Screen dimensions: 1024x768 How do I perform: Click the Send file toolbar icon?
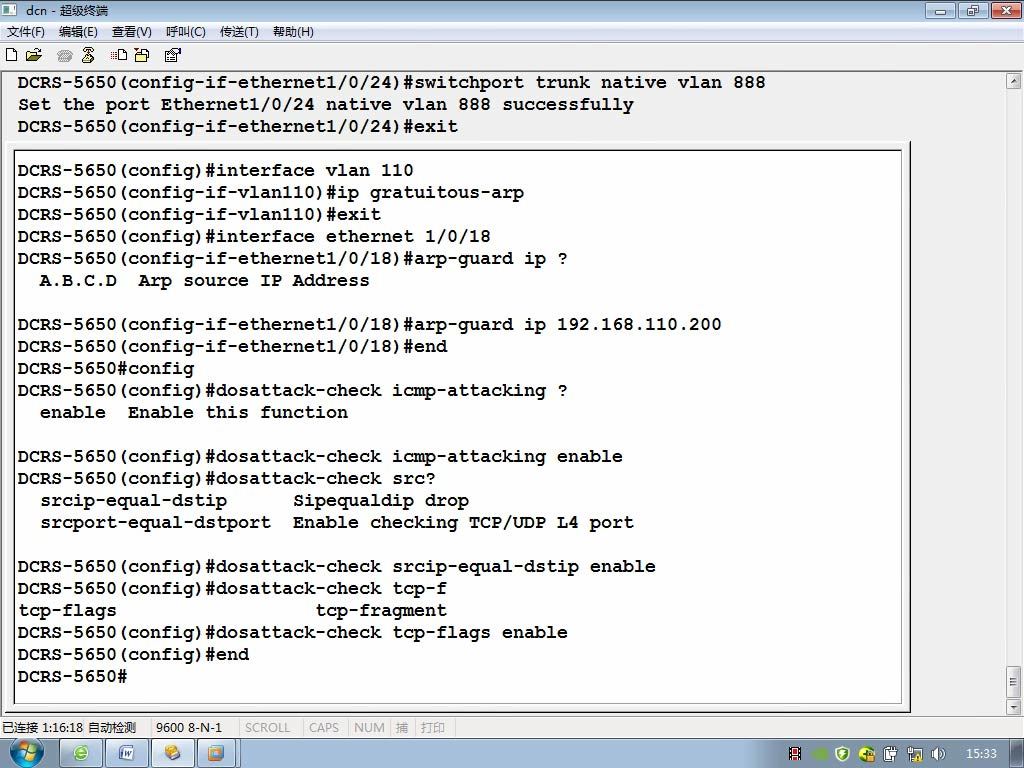tap(119, 56)
